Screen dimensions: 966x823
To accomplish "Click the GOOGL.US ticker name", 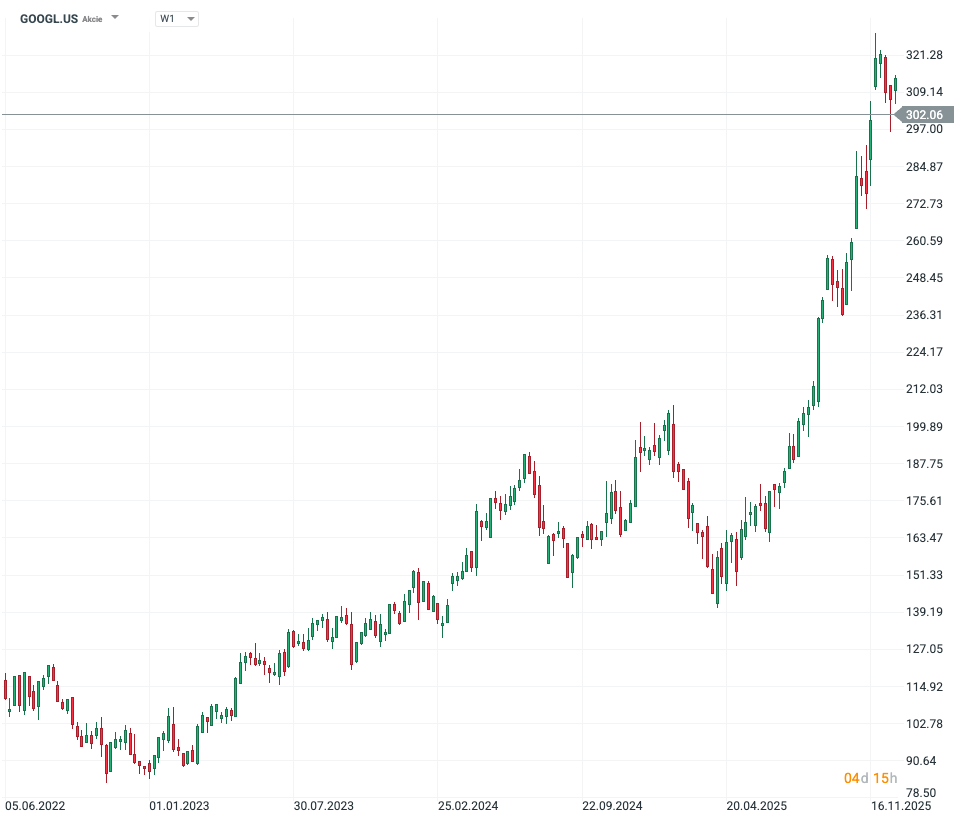I will [49, 18].
